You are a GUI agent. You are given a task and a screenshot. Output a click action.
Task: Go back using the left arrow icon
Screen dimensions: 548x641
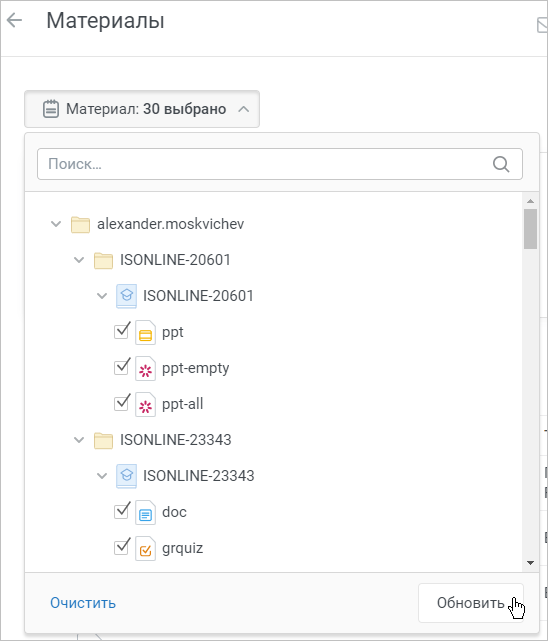pyautogui.click(x=14, y=20)
